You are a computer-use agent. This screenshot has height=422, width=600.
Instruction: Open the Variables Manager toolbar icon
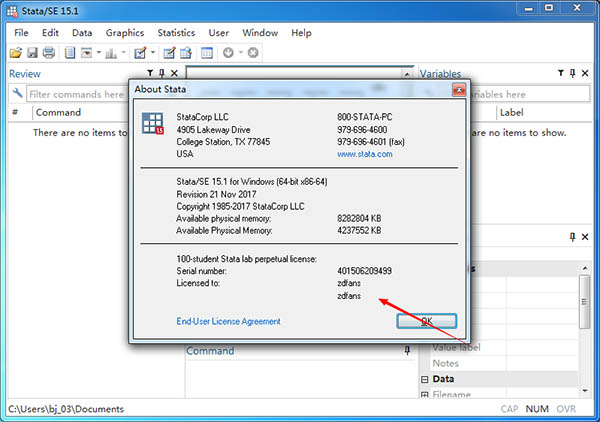207,53
